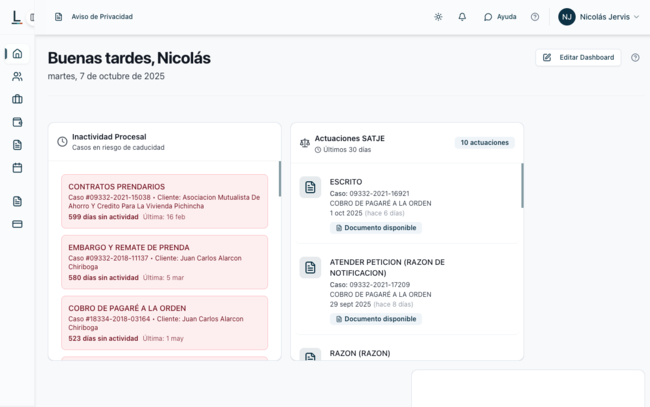The image size is (650, 407).
Task: Open the clients (people) sidebar icon
Action: coord(17,77)
